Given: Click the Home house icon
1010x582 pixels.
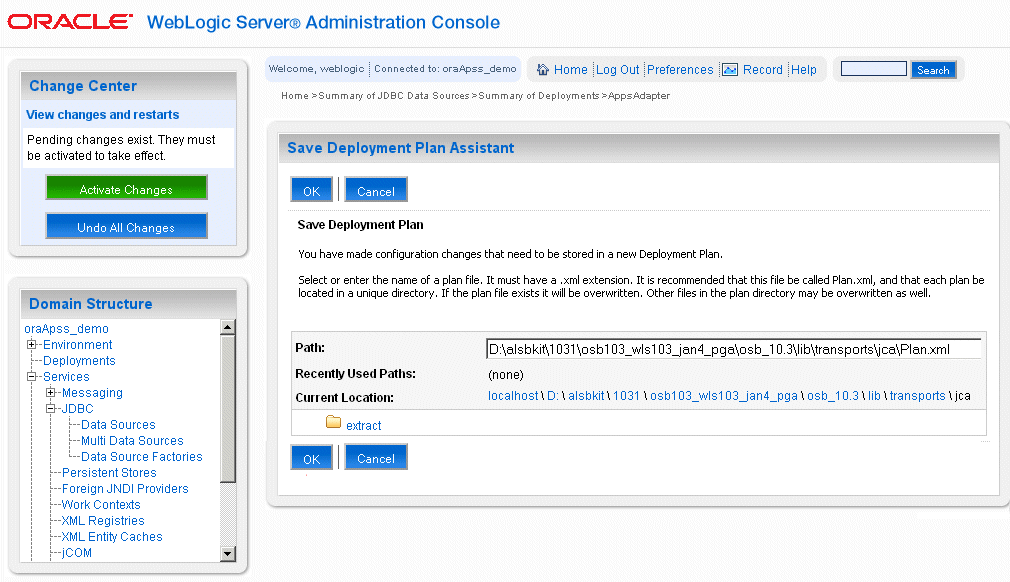Looking at the screenshot, I should [x=543, y=70].
